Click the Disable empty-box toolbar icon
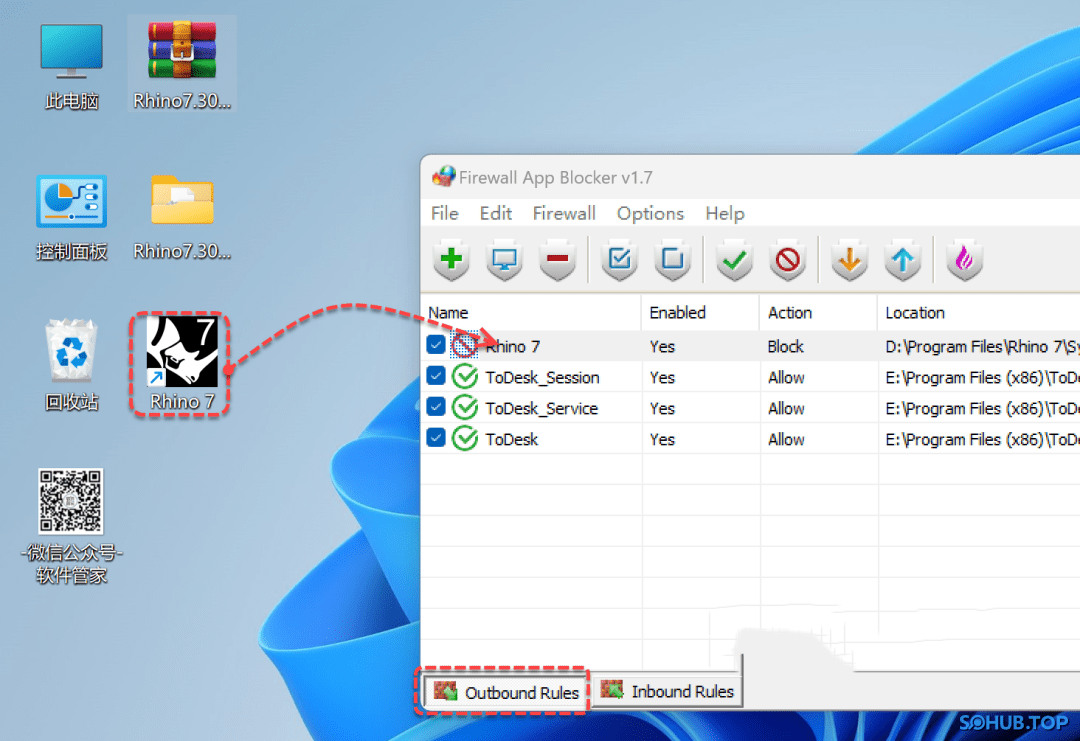The image size is (1080, 741). (673, 261)
